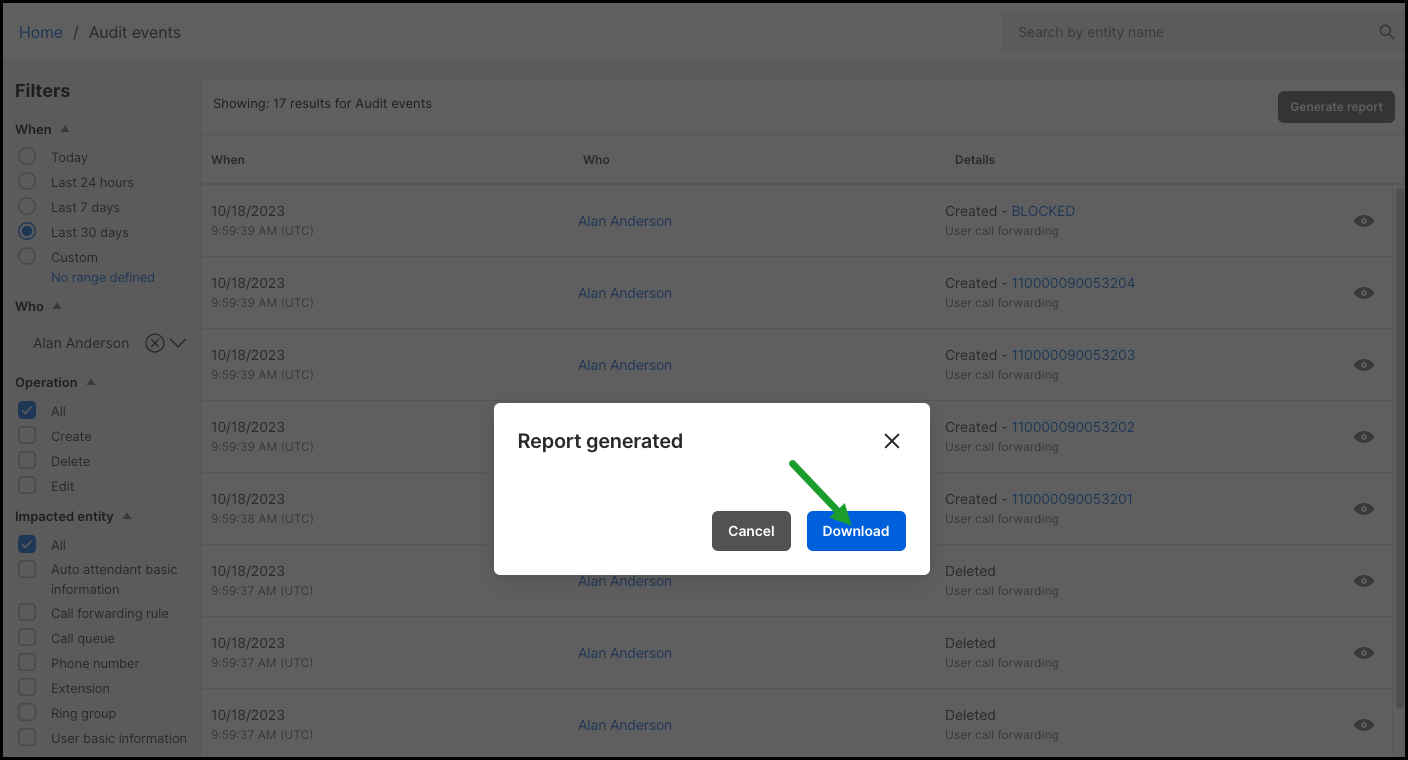Image resolution: width=1408 pixels, height=760 pixels.
Task: Select the Today radio button
Action: click(27, 157)
